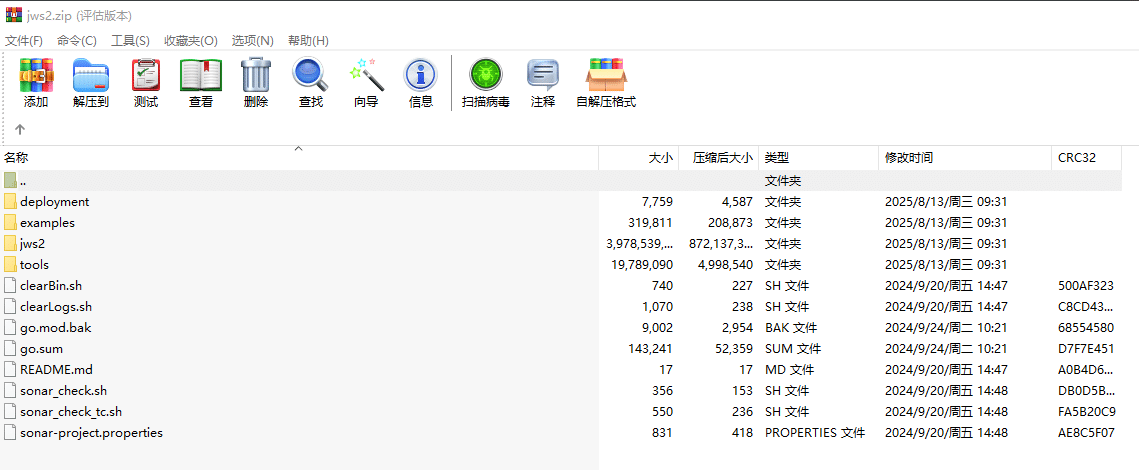This screenshot has height=470, width=1139.
Task: Start the virus scan (扫描病毒) tool
Action: 486,83
